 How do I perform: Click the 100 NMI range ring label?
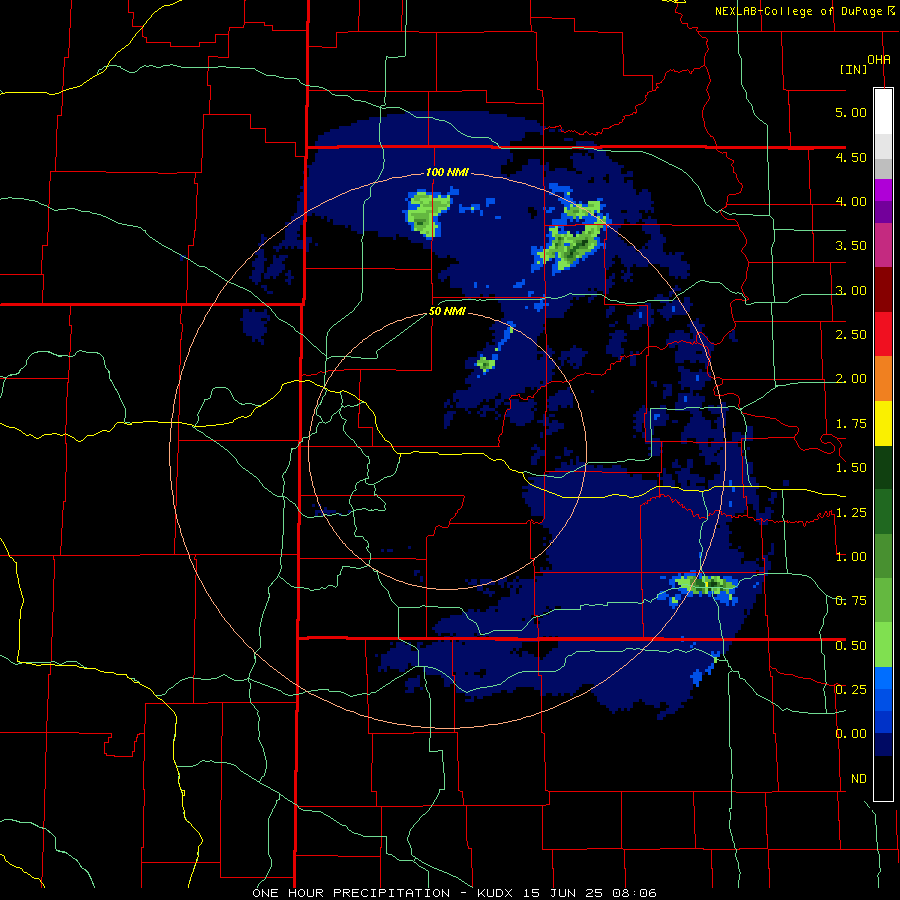447,172
